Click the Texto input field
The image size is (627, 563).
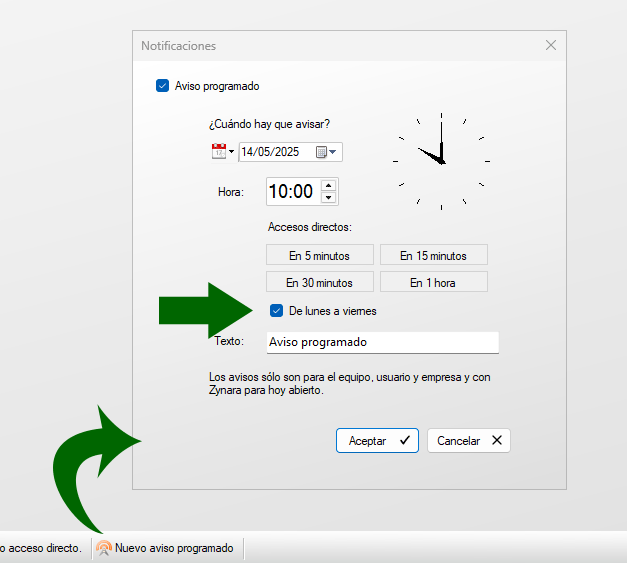[x=383, y=342]
